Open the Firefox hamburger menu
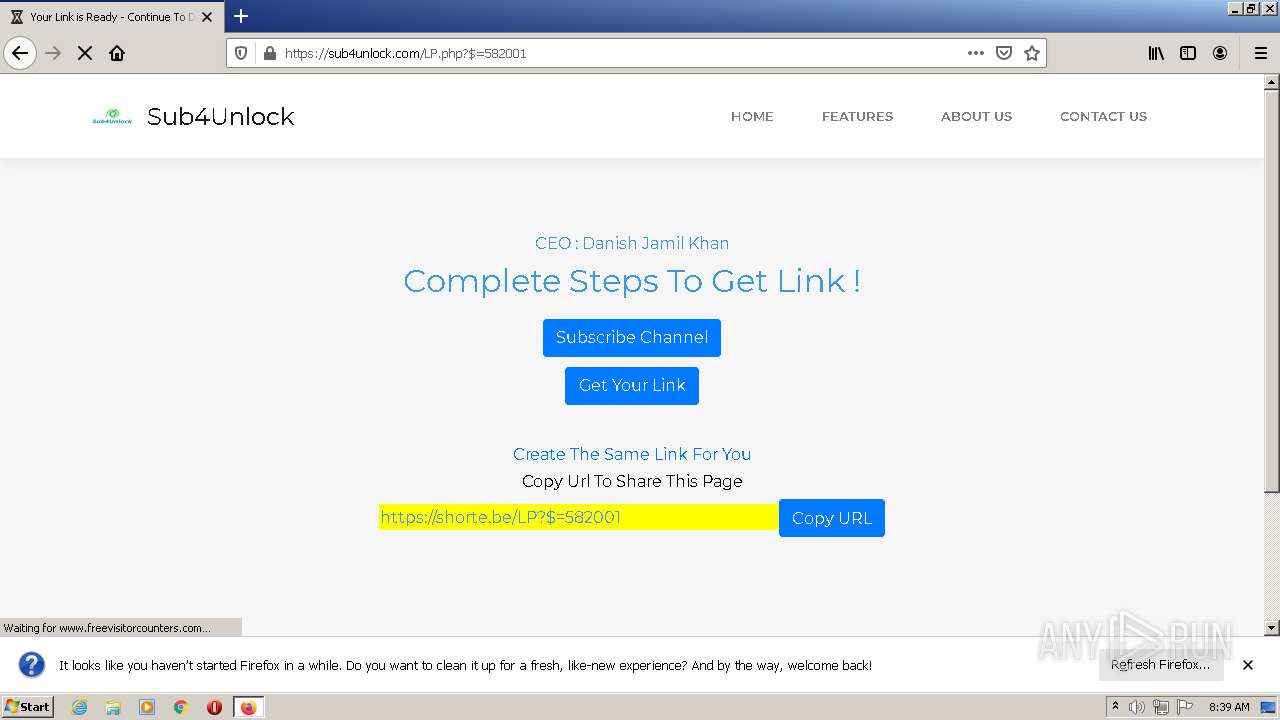This screenshot has width=1280, height=720. [x=1261, y=53]
